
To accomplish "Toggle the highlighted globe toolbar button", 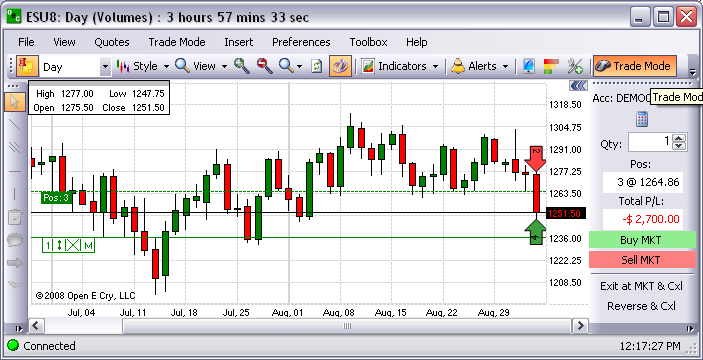I will [340, 66].
